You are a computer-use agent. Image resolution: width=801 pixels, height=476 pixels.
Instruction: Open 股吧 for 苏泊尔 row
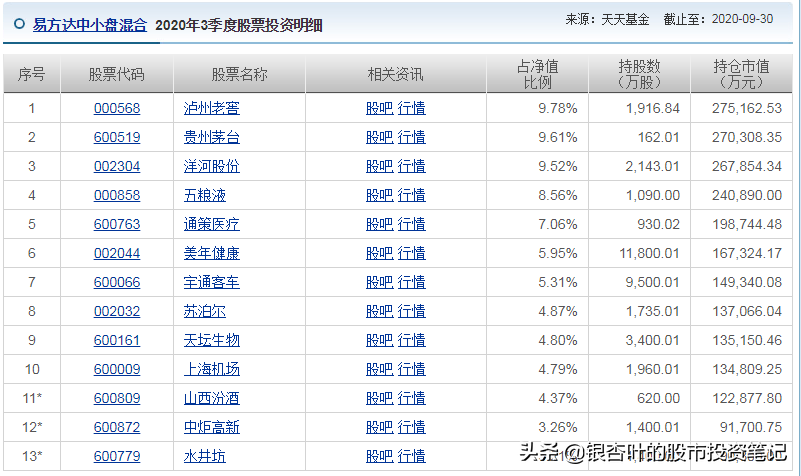pyautogui.click(x=380, y=311)
